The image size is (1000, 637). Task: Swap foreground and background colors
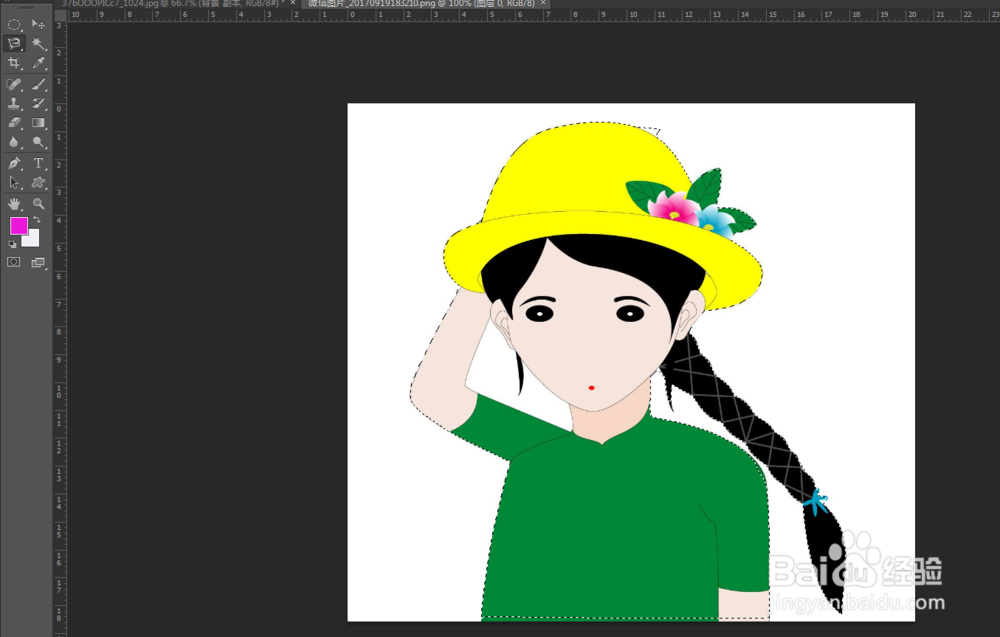(x=37, y=220)
